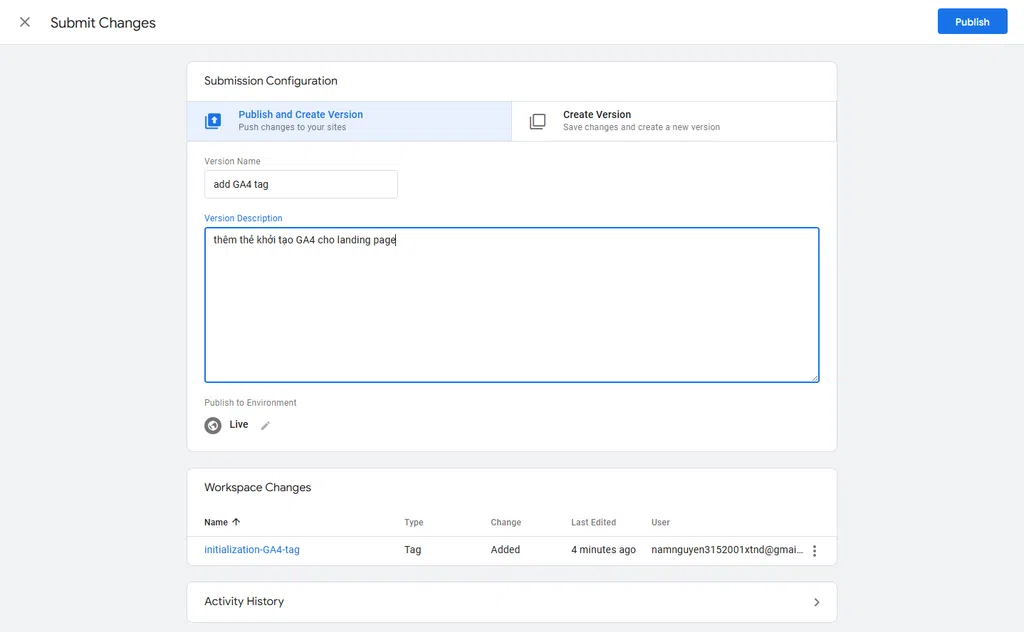Click the Type column header
The height and width of the screenshot is (632, 1024).
tap(413, 522)
